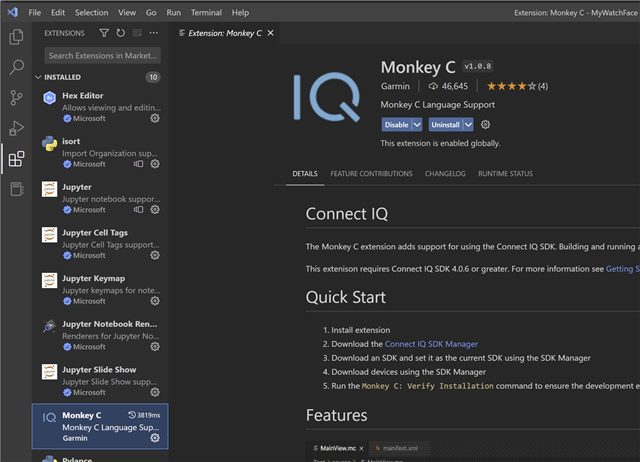640x462 pixels.
Task: Select the Extension: Monkey C editor tab
Action: (224, 33)
